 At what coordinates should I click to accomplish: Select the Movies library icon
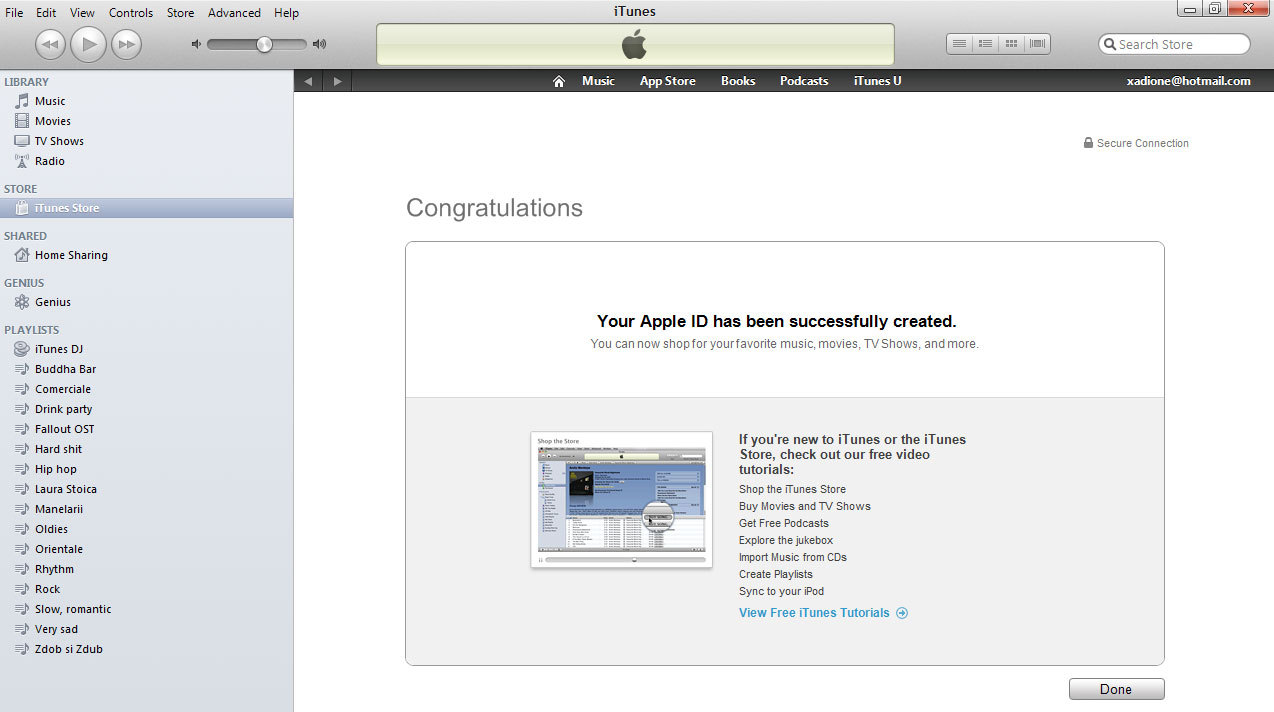pyautogui.click(x=22, y=121)
